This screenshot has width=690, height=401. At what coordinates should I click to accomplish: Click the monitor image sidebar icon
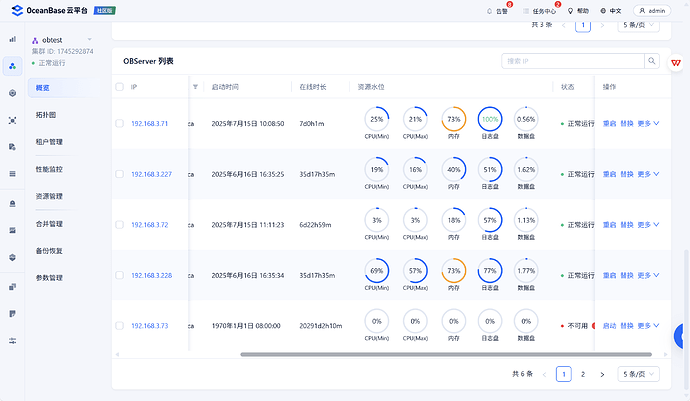coord(12,230)
